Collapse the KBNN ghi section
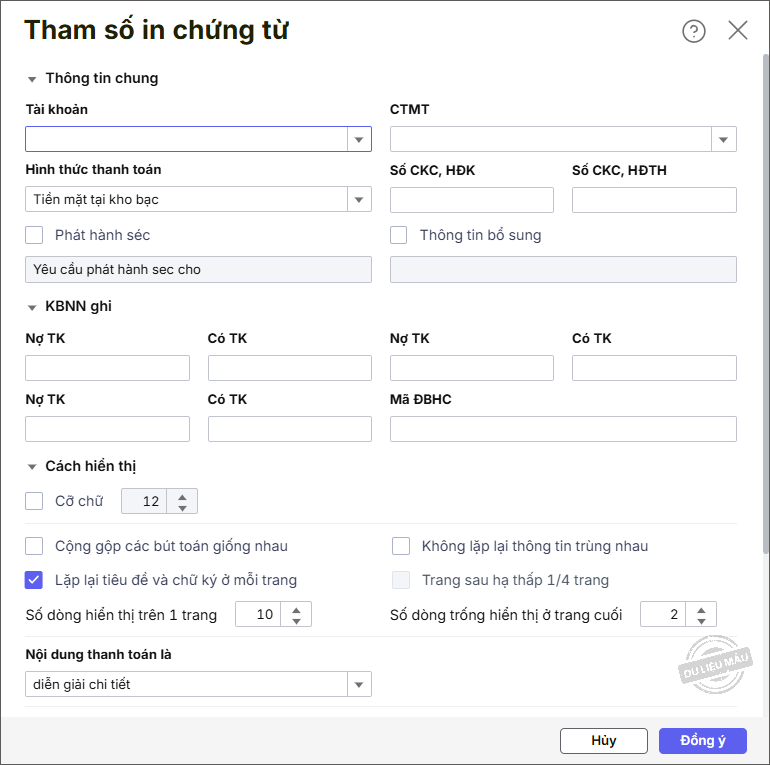Screen dimensions: 770x765 pos(32,307)
